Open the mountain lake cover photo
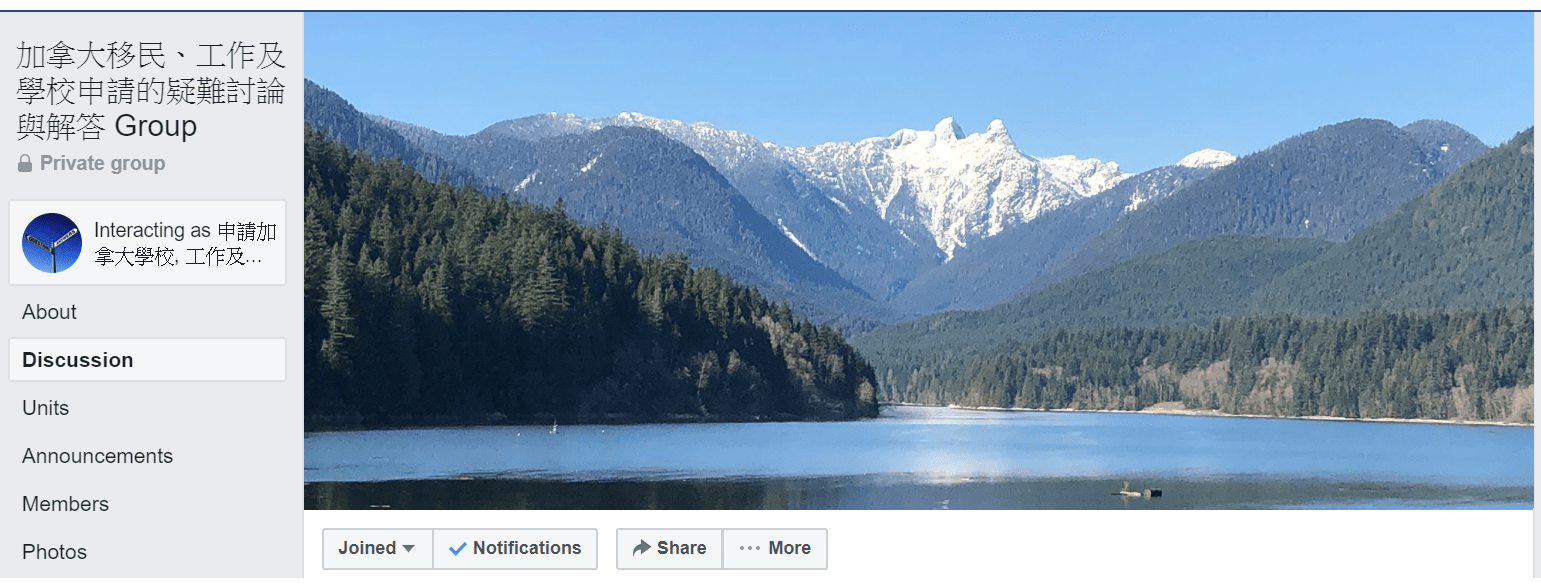This screenshot has height=588, width=1541. (918, 261)
